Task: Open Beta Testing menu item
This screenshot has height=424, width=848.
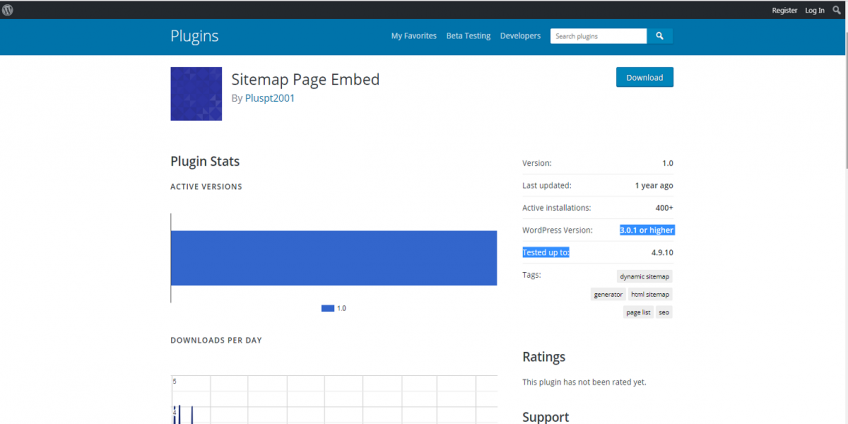Action: point(468,36)
